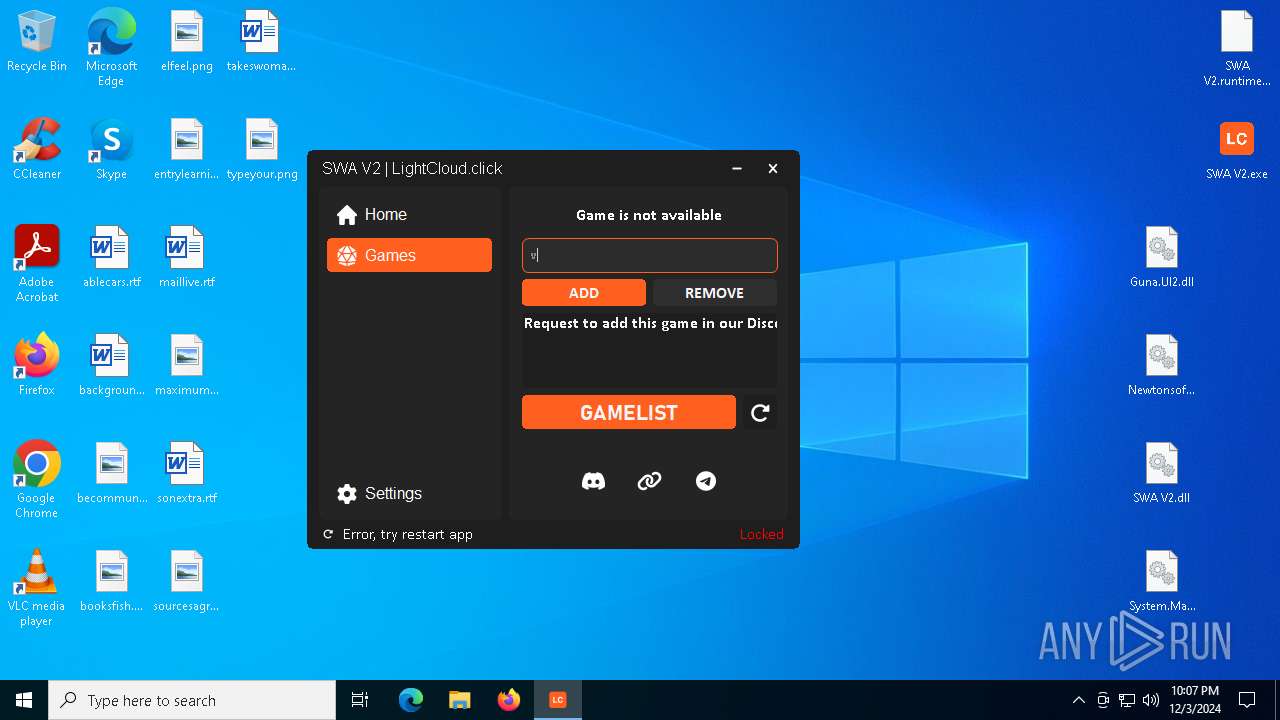
Task: Select the System.Ma dll file on desktop
Action: (x=1162, y=581)
